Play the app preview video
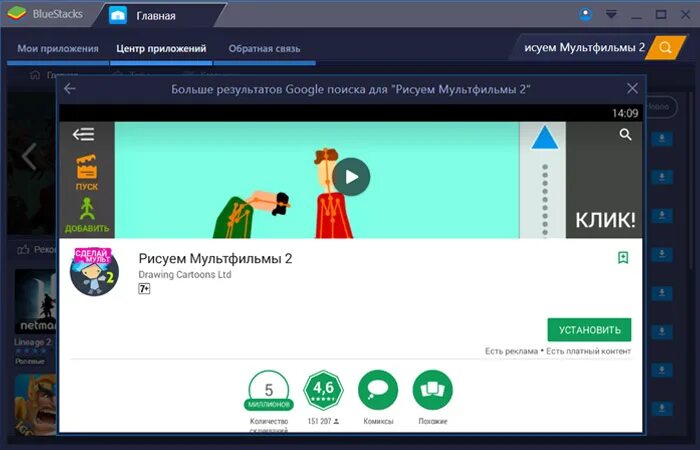700x450 pixels. coord(351,177)
